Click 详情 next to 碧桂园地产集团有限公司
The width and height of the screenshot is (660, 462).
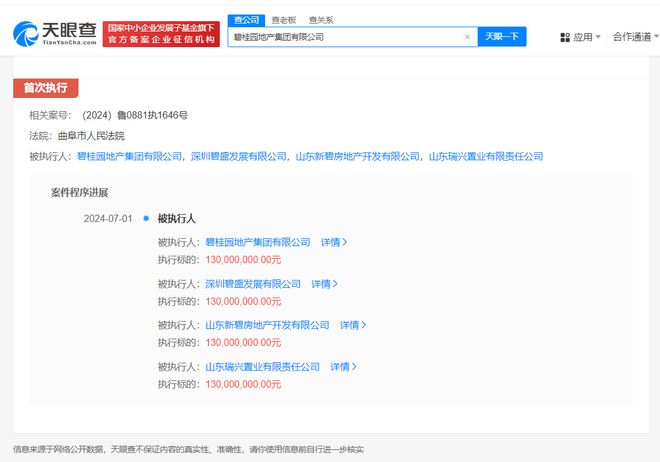click(x=334, y=242)
